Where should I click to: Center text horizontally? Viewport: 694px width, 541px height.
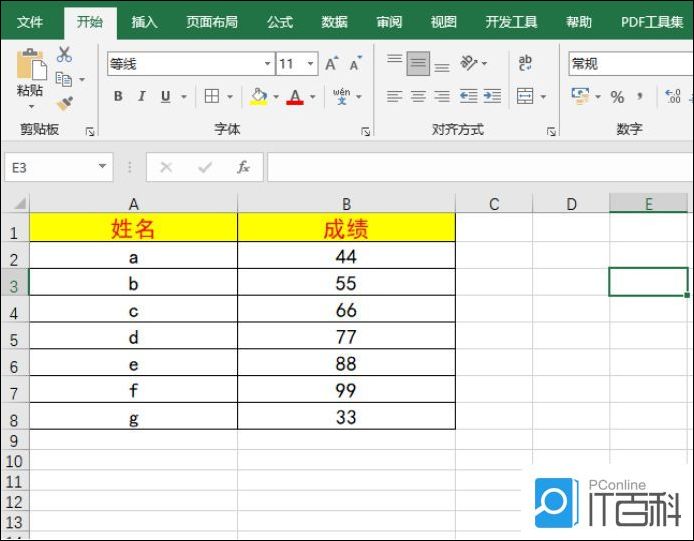pyautogui.click(x=418, y=96)
